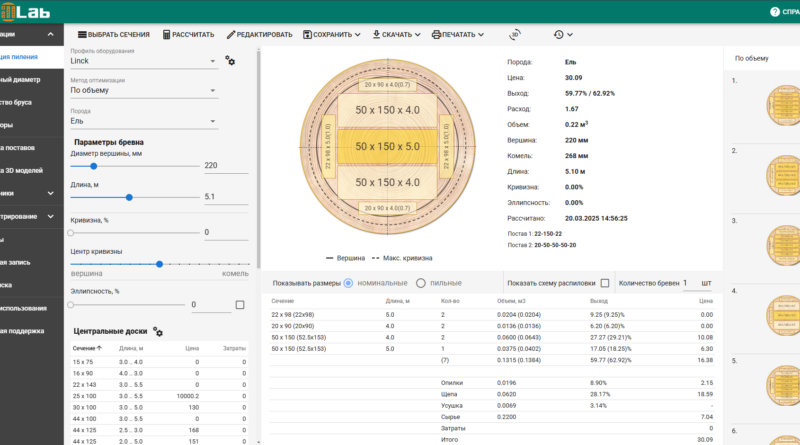800x445 pixels.
Task: Select result thumbnail number 5
Action: pyautogui.click(x=784, y=385)
